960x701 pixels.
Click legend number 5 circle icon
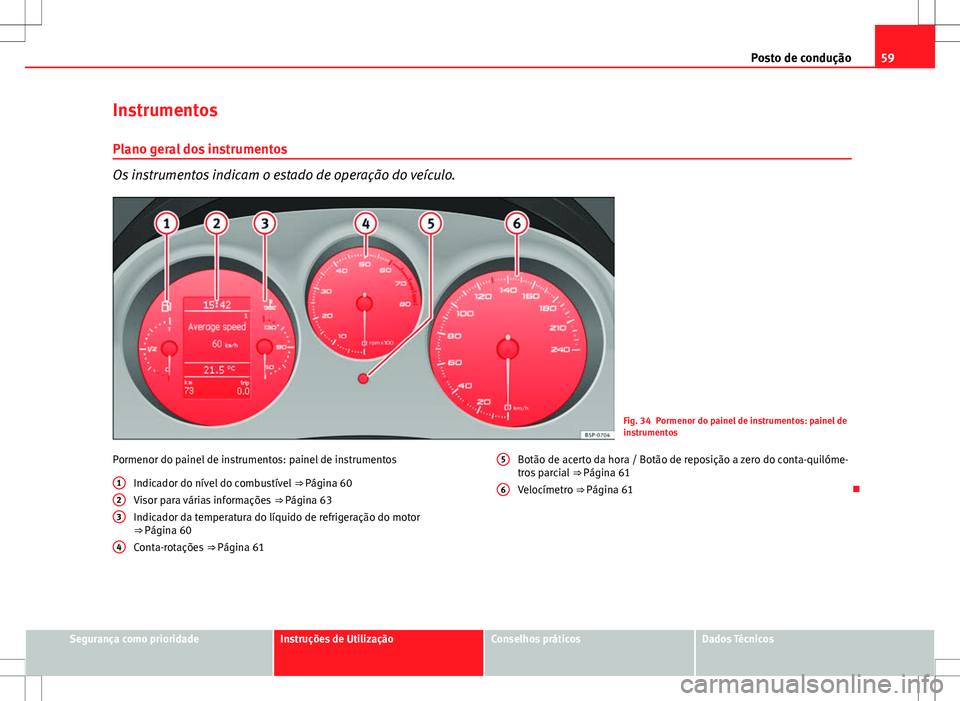coord(503,460)
